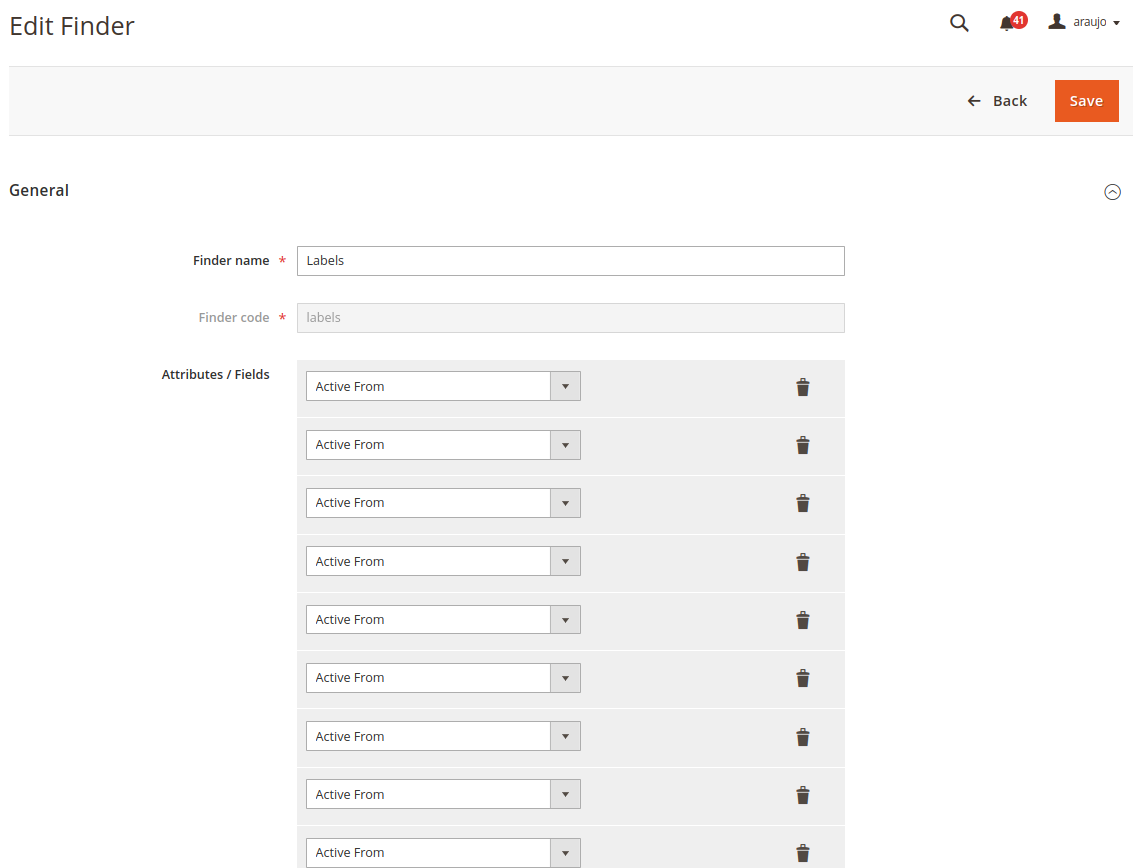Delete the first Active From attribute row
Screen dimensions: 1146x868
802,387
